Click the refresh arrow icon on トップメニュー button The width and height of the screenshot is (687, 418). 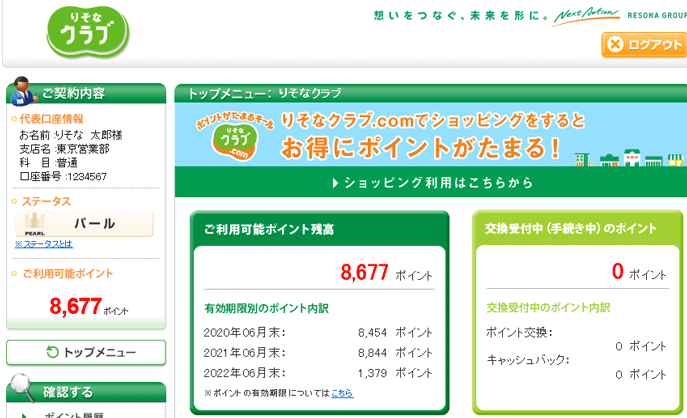tap(52, 352)
